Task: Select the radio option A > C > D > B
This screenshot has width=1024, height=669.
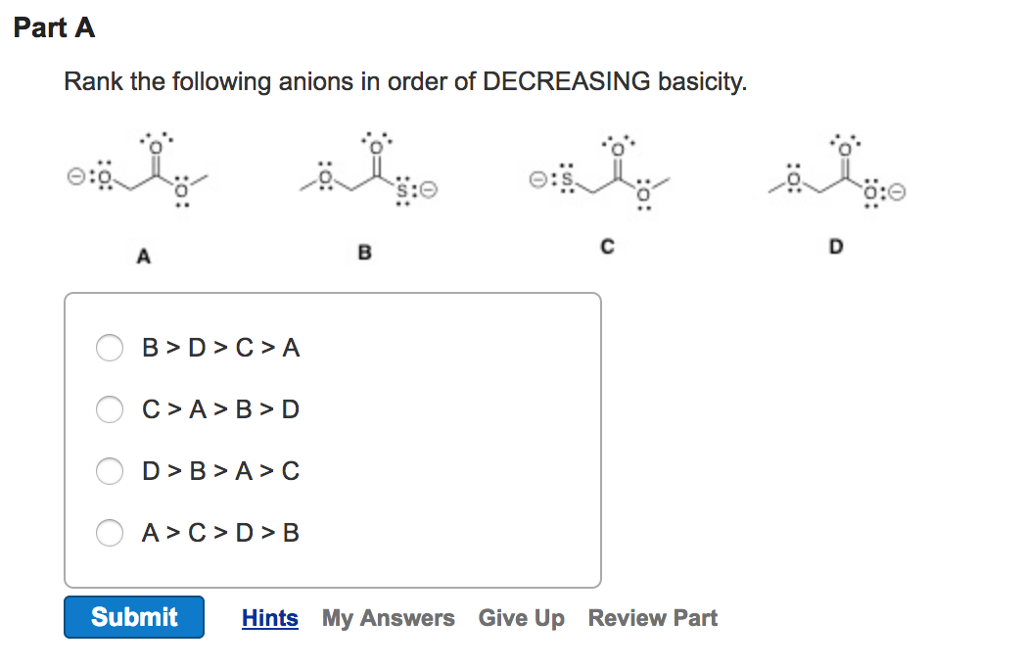Action: click(x=110, y=533)
